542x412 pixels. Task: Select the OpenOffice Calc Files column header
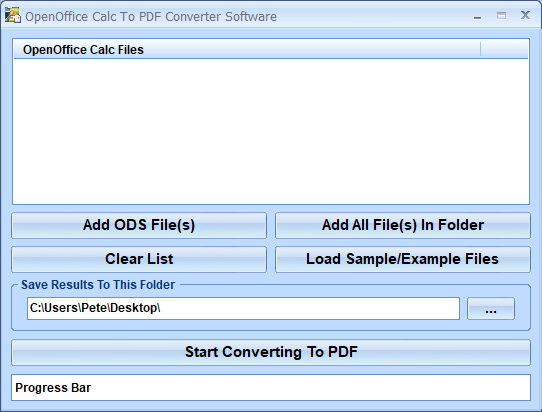(x=247, y=49)
